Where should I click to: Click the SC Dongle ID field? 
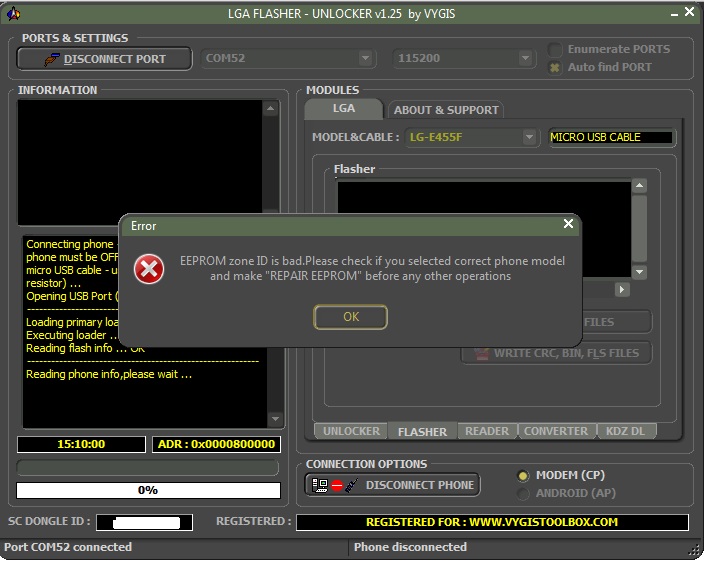pos(145,523)
